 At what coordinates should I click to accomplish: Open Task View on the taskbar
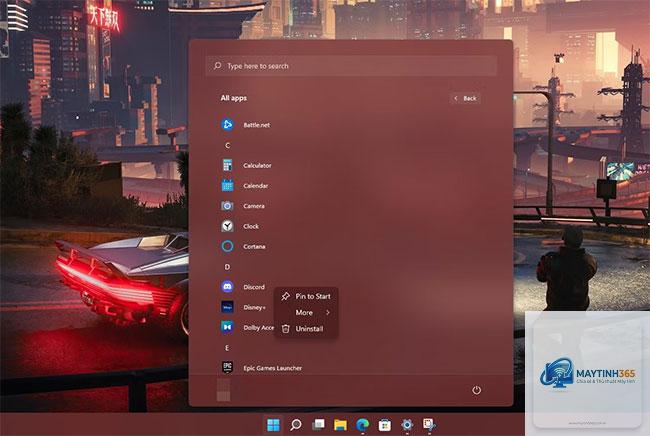[x=318, y=424]
